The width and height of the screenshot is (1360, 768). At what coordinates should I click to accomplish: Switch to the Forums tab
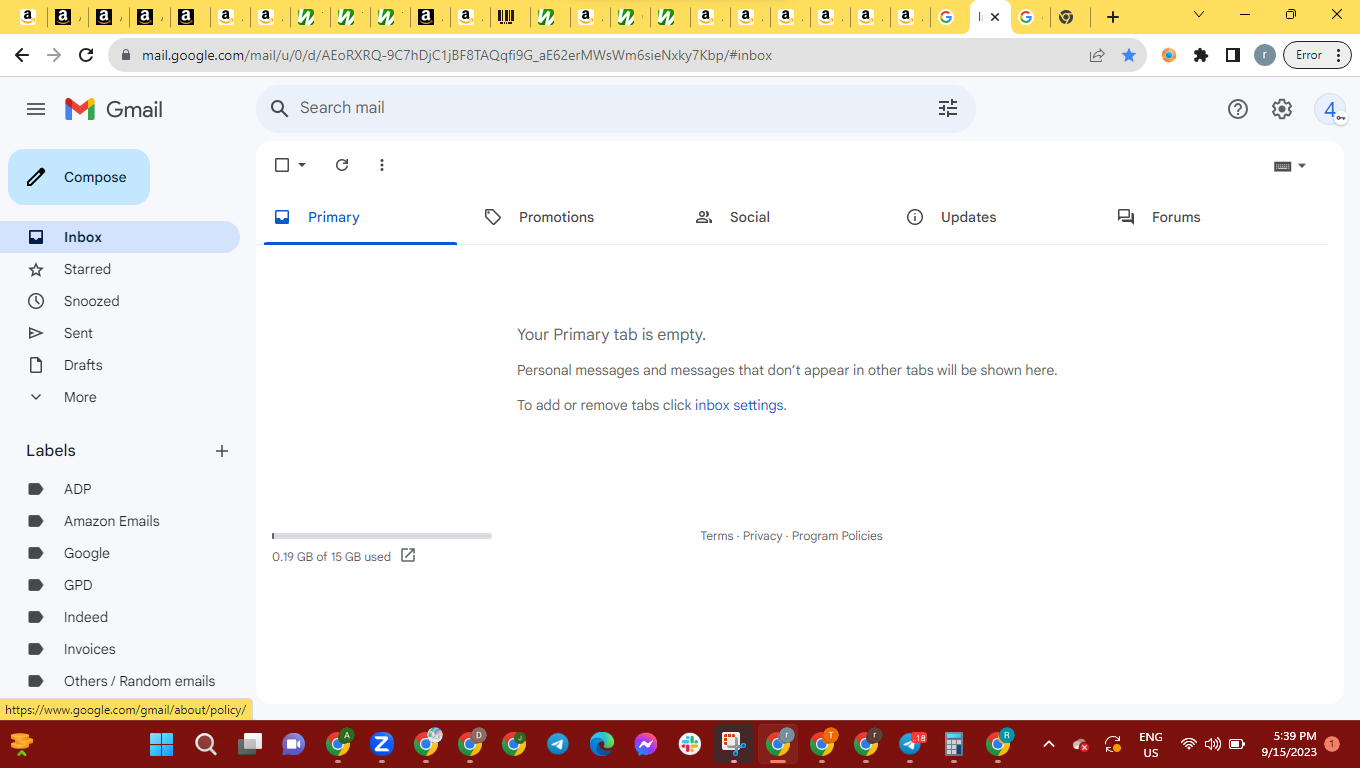[x=1204, y=217]
